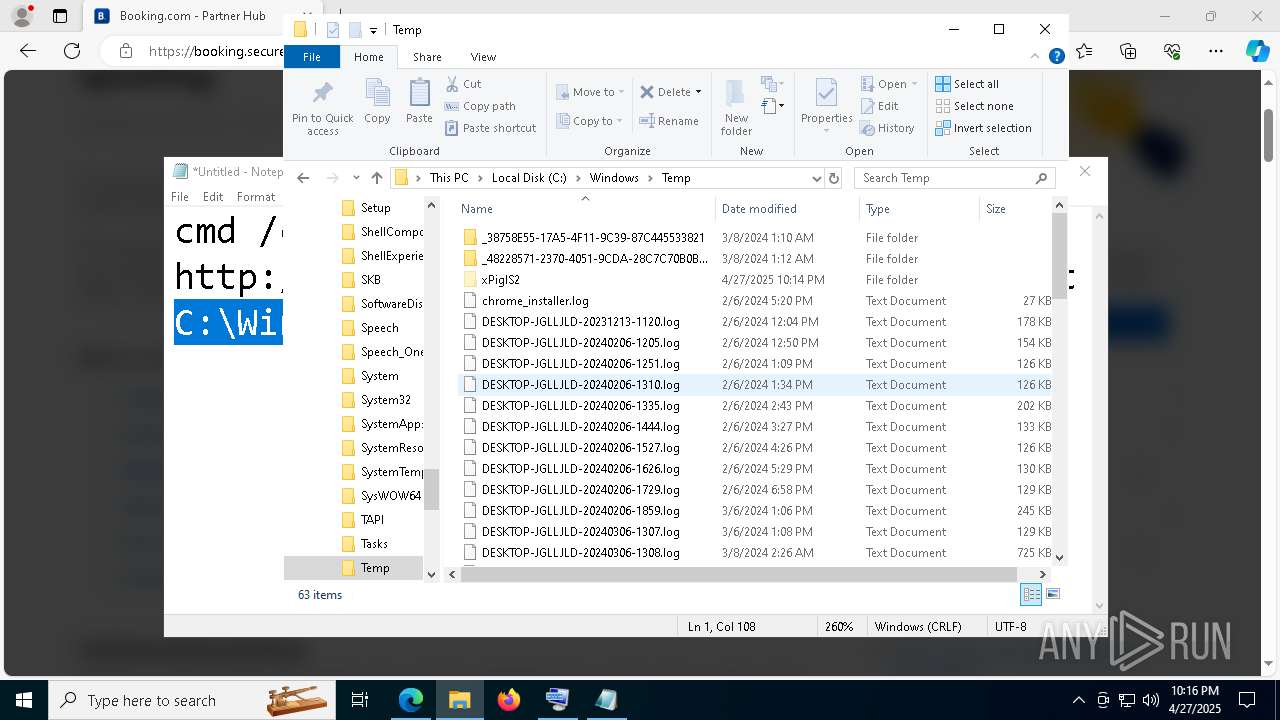Click the file list vertical scrollbar
1280x720 pixels.
(1059, 254)
